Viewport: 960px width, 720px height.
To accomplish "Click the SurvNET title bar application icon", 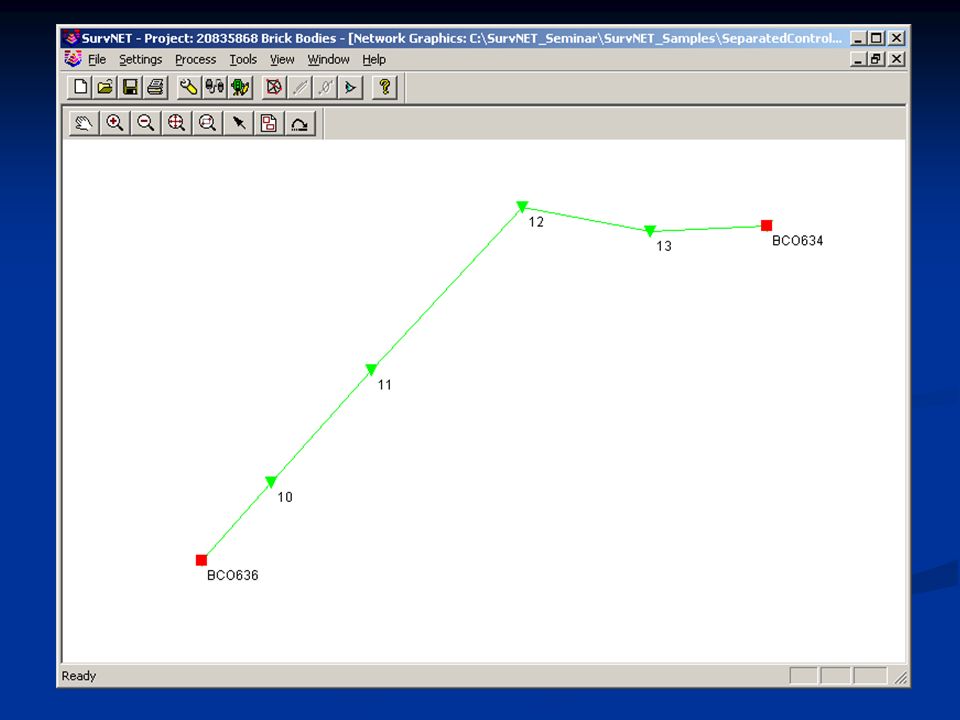I will tap(71, 37).
